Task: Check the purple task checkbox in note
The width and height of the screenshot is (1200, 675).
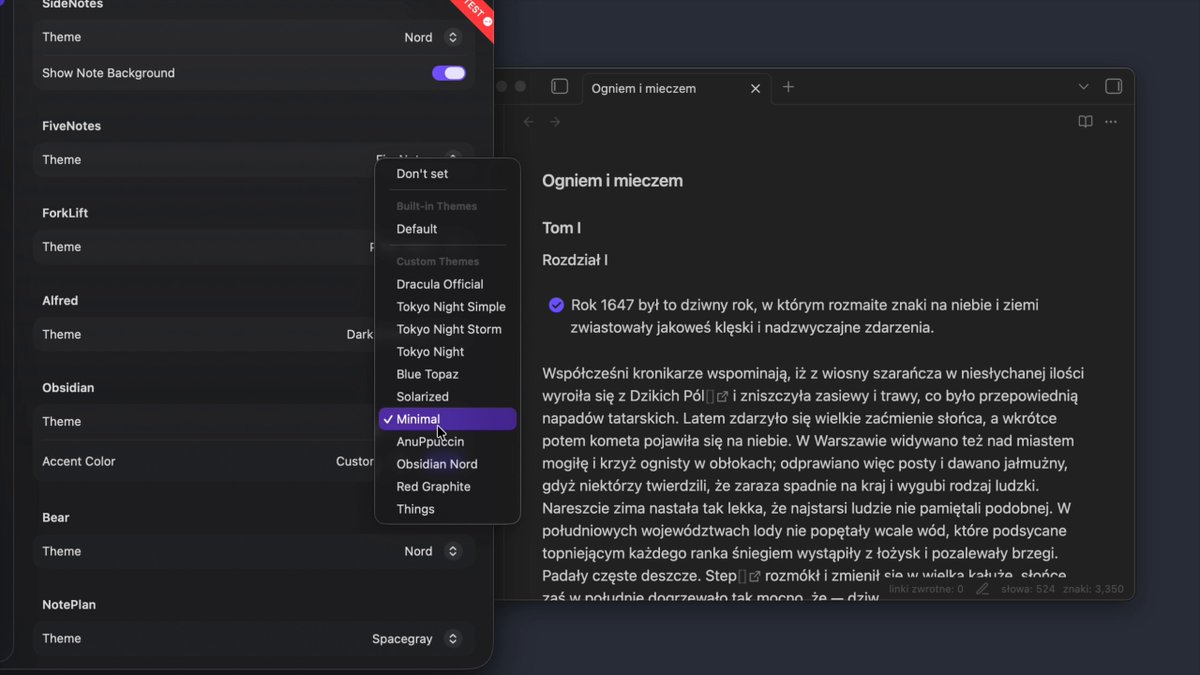Action: (x=556, y=305)
